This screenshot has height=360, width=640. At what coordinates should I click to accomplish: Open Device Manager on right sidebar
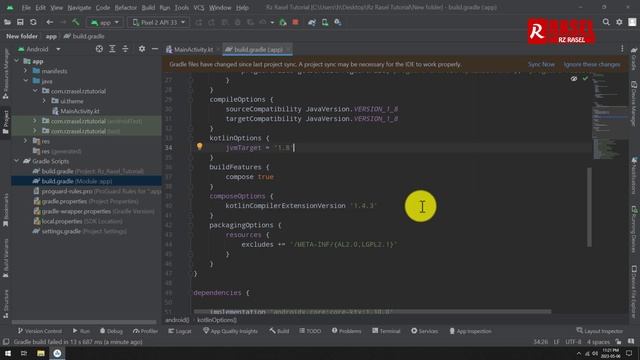click(x=634, y=104)
